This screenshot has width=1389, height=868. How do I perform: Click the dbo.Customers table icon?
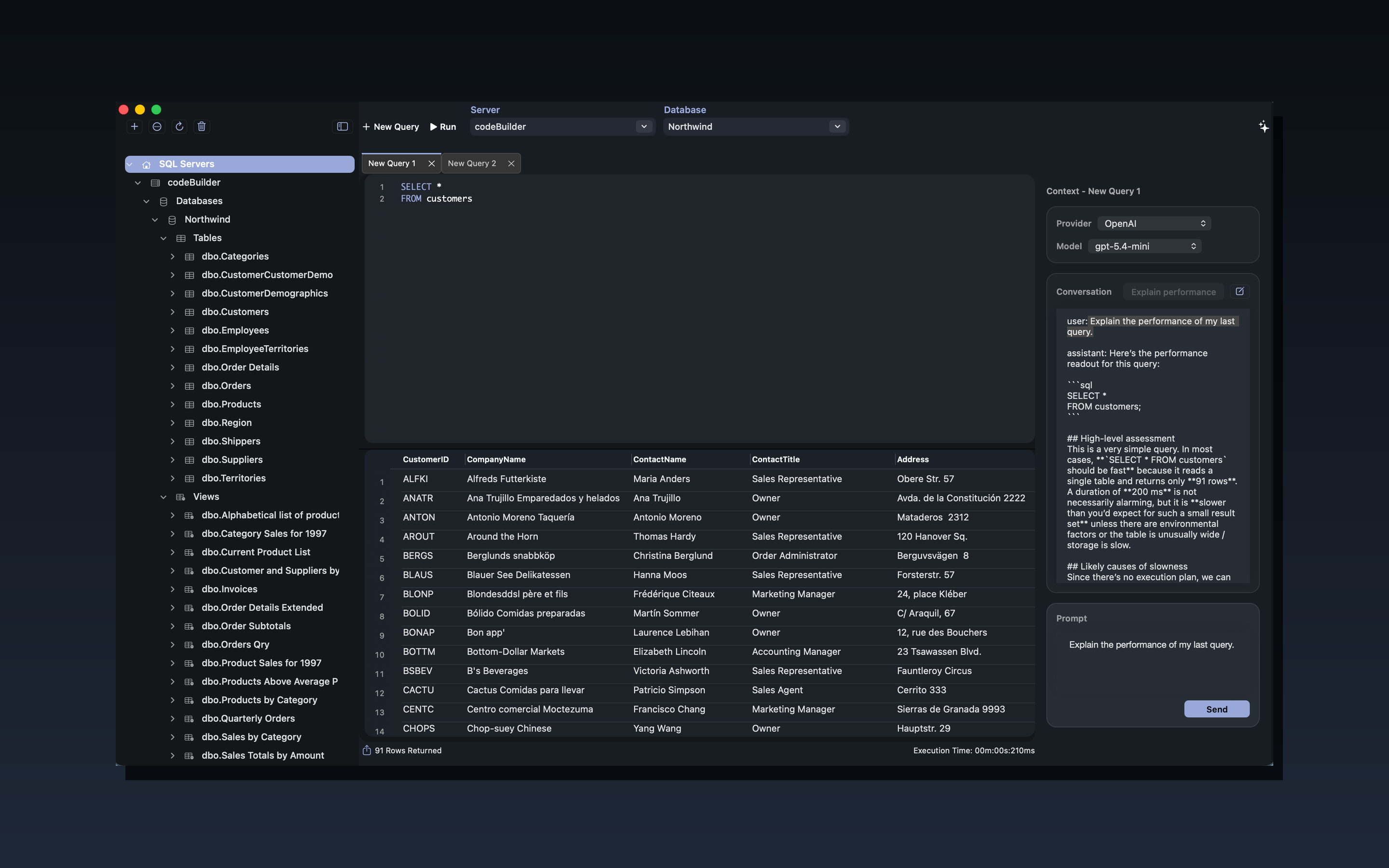190,312
